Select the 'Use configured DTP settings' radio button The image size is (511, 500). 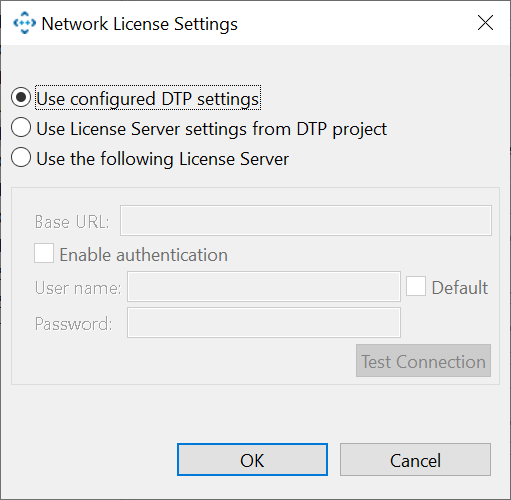21,97
